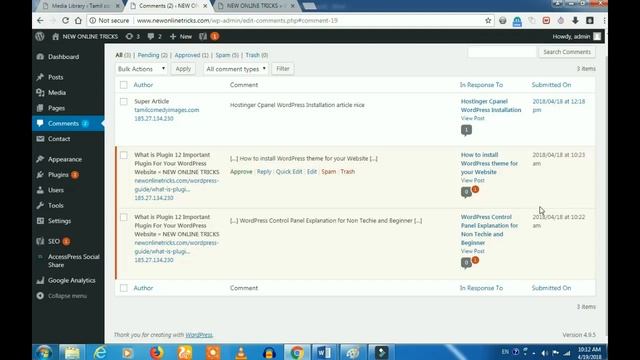Sort by Submitted On column header
Screen dimensions: 640x360
(551, 85)
